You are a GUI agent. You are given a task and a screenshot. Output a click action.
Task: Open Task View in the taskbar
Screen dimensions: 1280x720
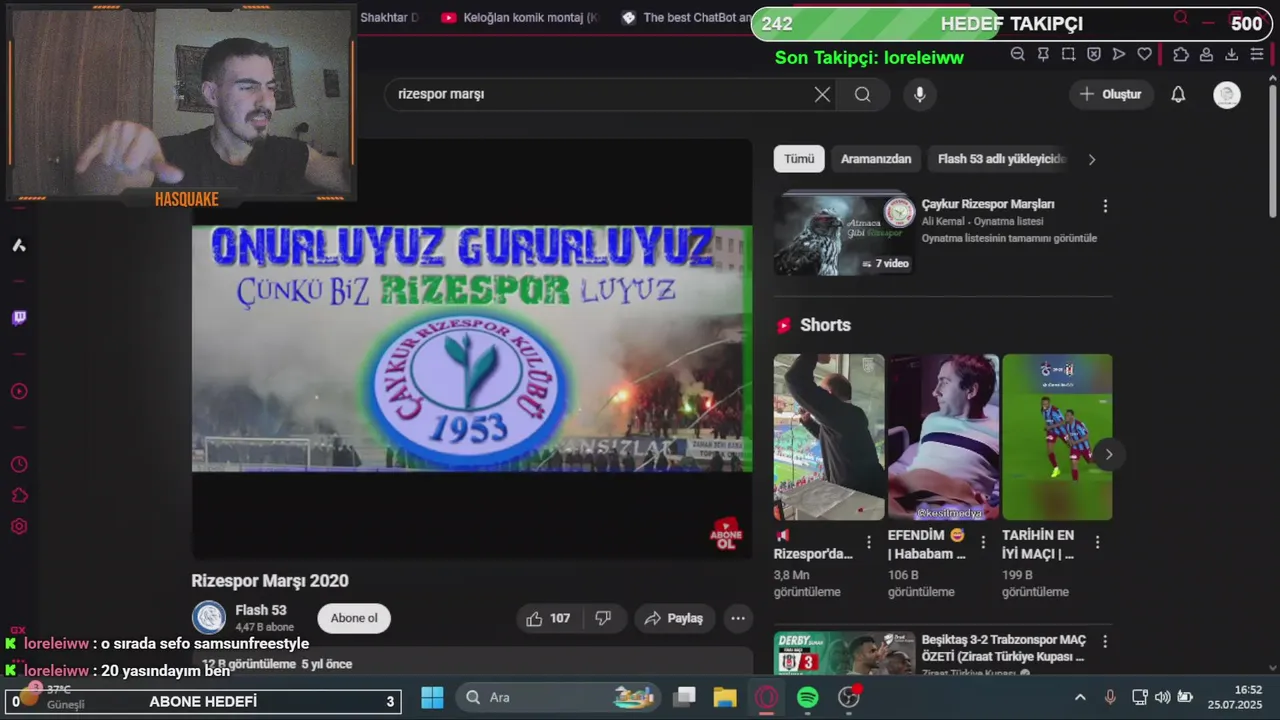click(x=684, y=698)
